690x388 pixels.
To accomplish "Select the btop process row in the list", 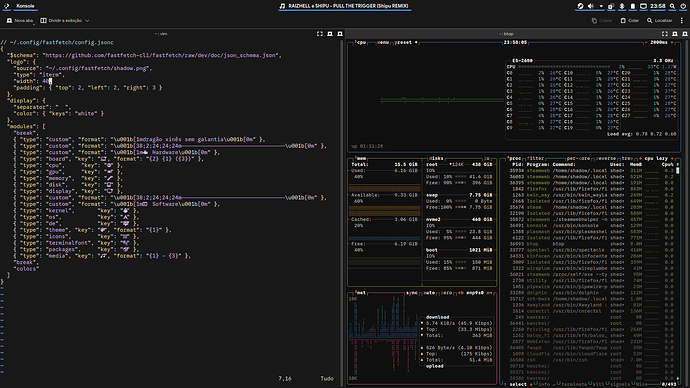I will click(x=591, y=244).
